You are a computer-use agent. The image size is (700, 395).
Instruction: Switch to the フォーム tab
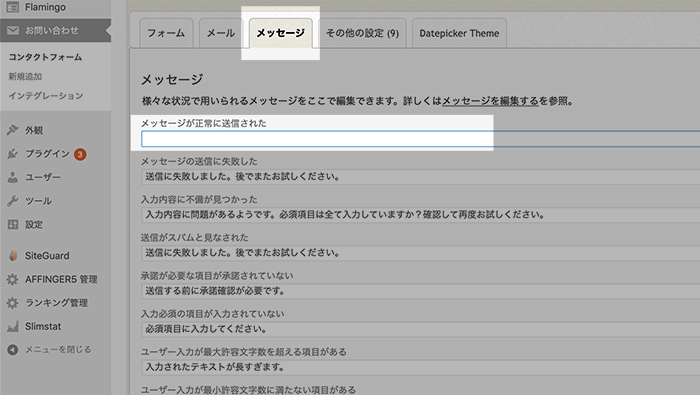click(166, 33)
